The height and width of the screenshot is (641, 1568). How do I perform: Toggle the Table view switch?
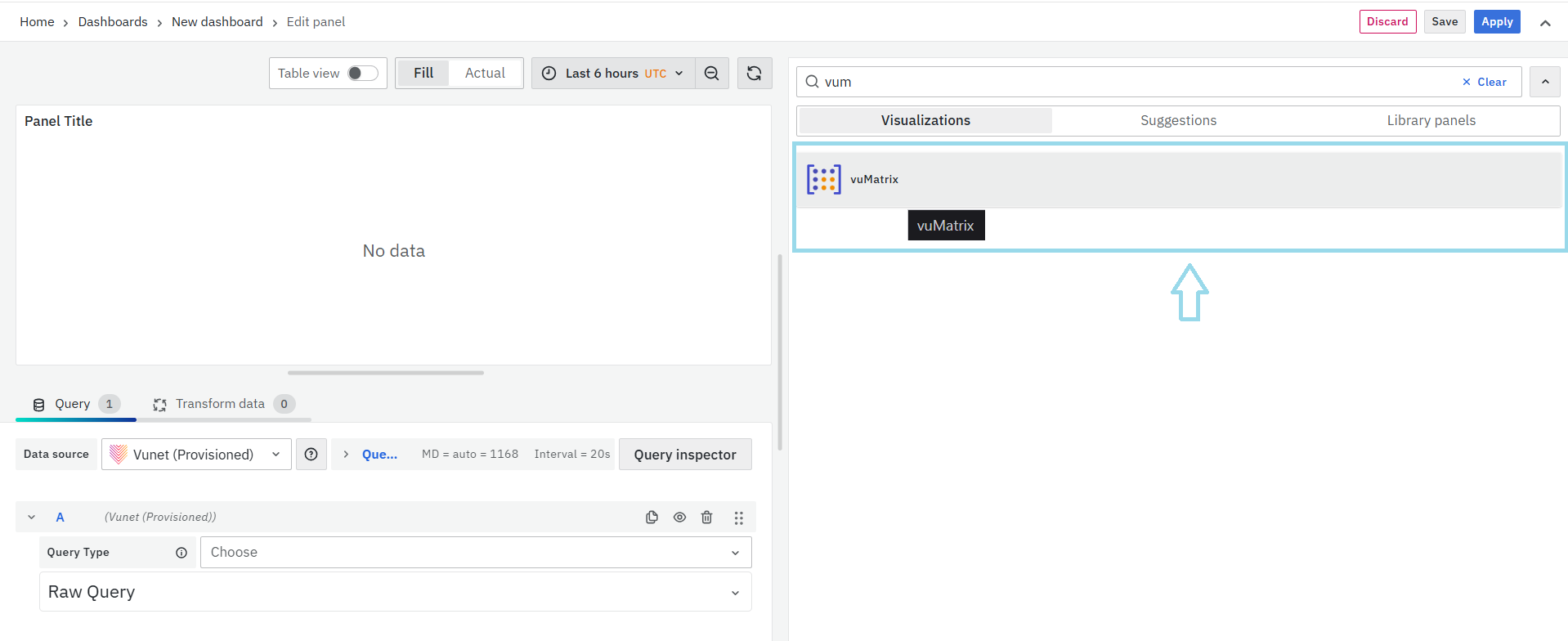tap(362, 74)
